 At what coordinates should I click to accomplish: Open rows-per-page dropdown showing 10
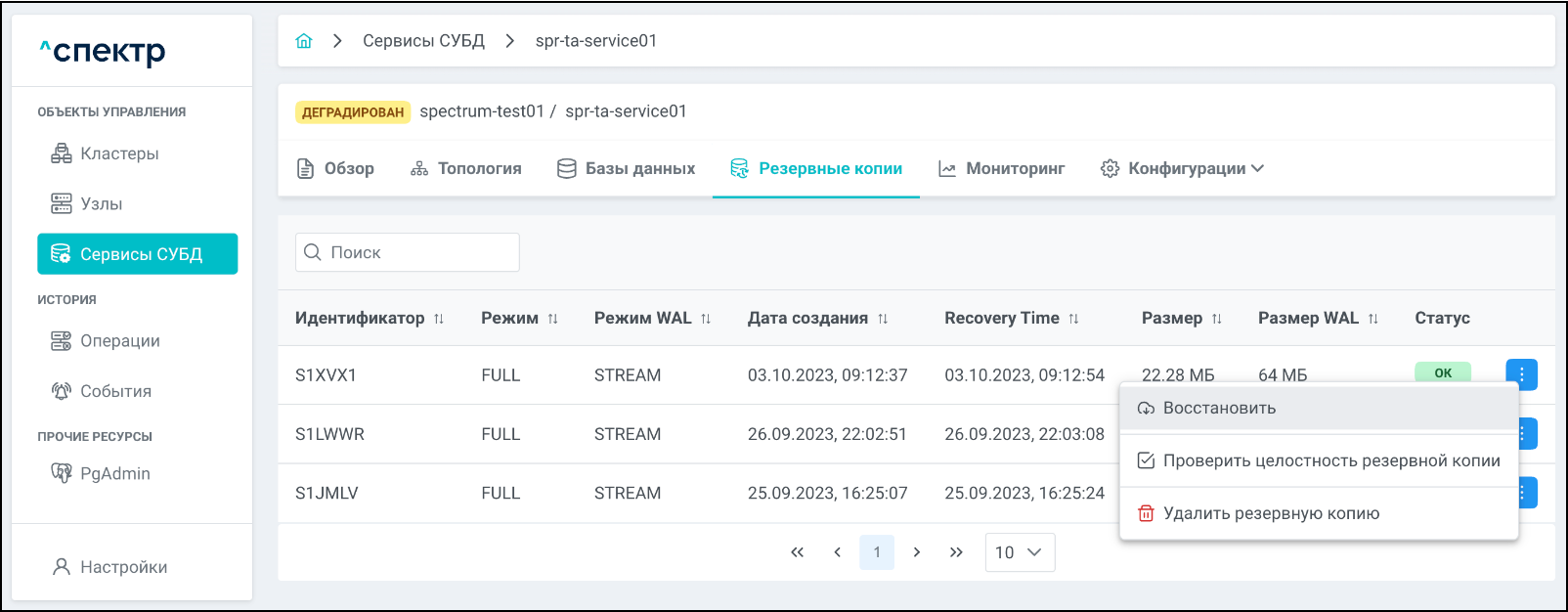pyautogui.click(x=1020, y=552)
